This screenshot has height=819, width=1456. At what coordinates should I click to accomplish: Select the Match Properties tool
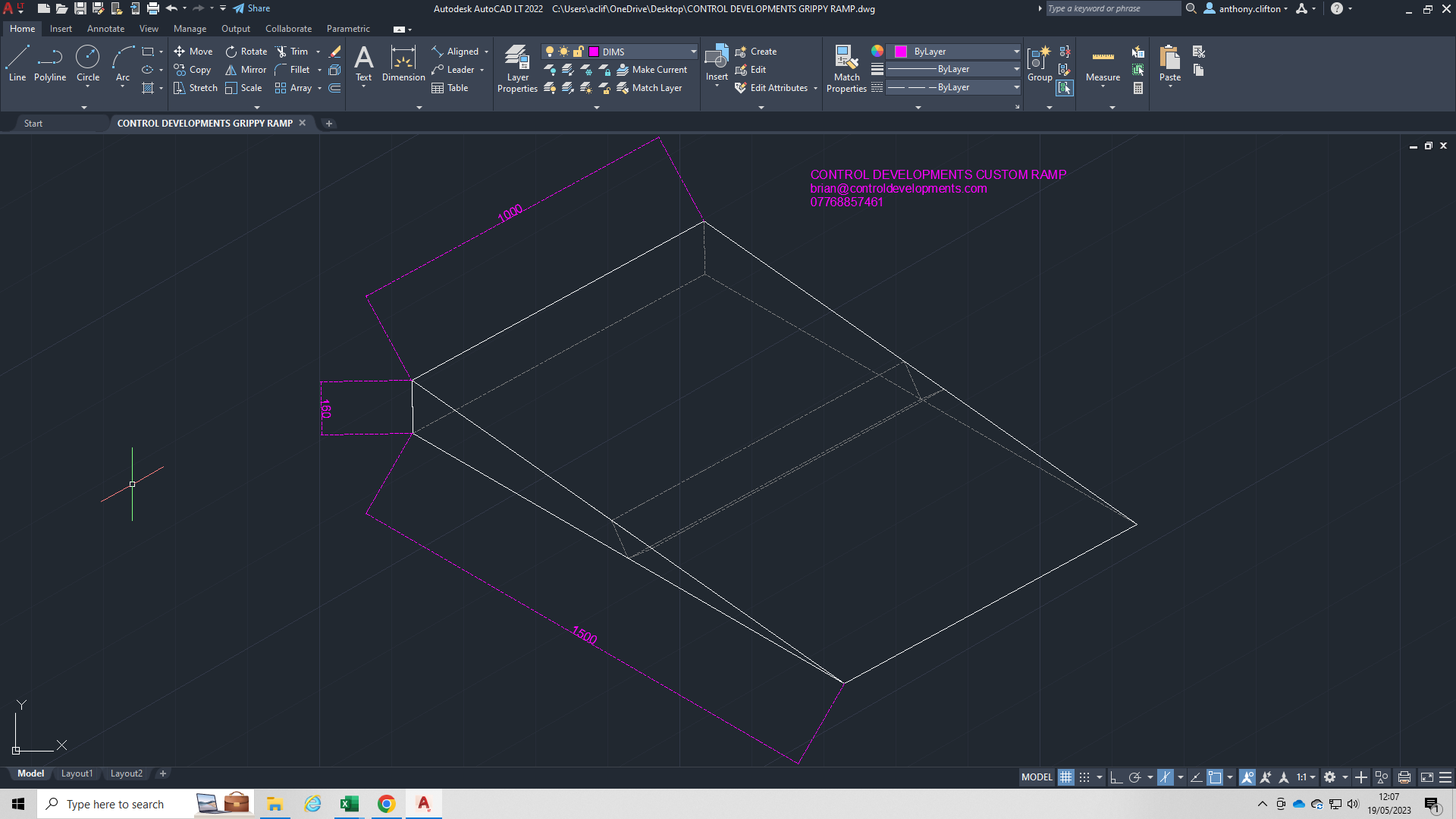point(846,69)
